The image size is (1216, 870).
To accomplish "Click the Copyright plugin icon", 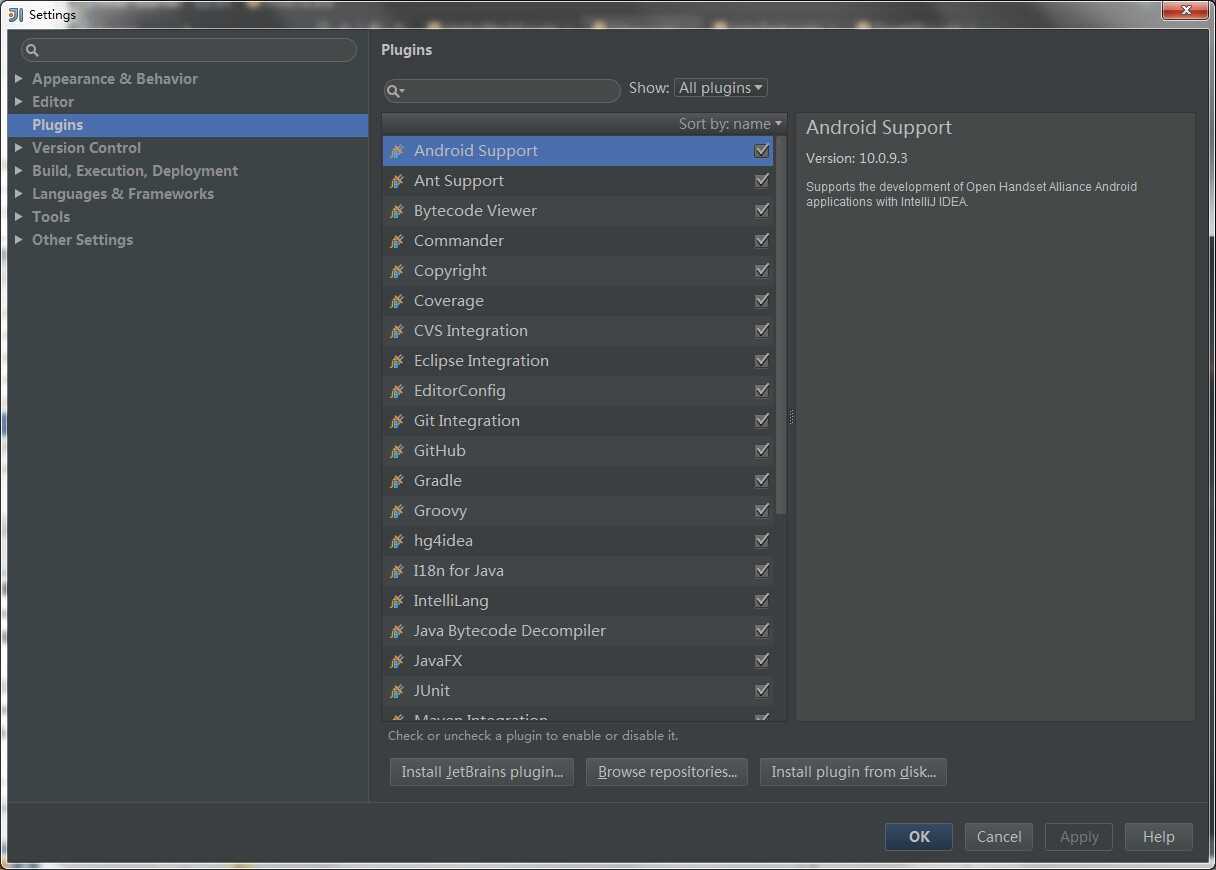I will (x=397, y=271).
